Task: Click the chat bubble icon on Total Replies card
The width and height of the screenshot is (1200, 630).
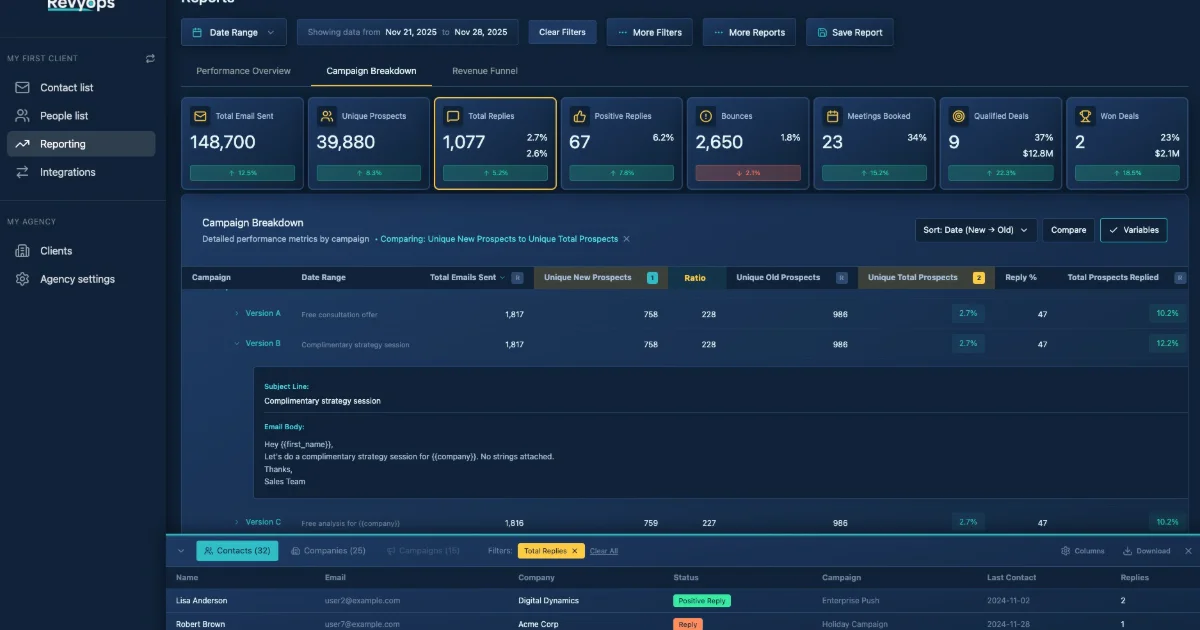Action: coord(453,116)
